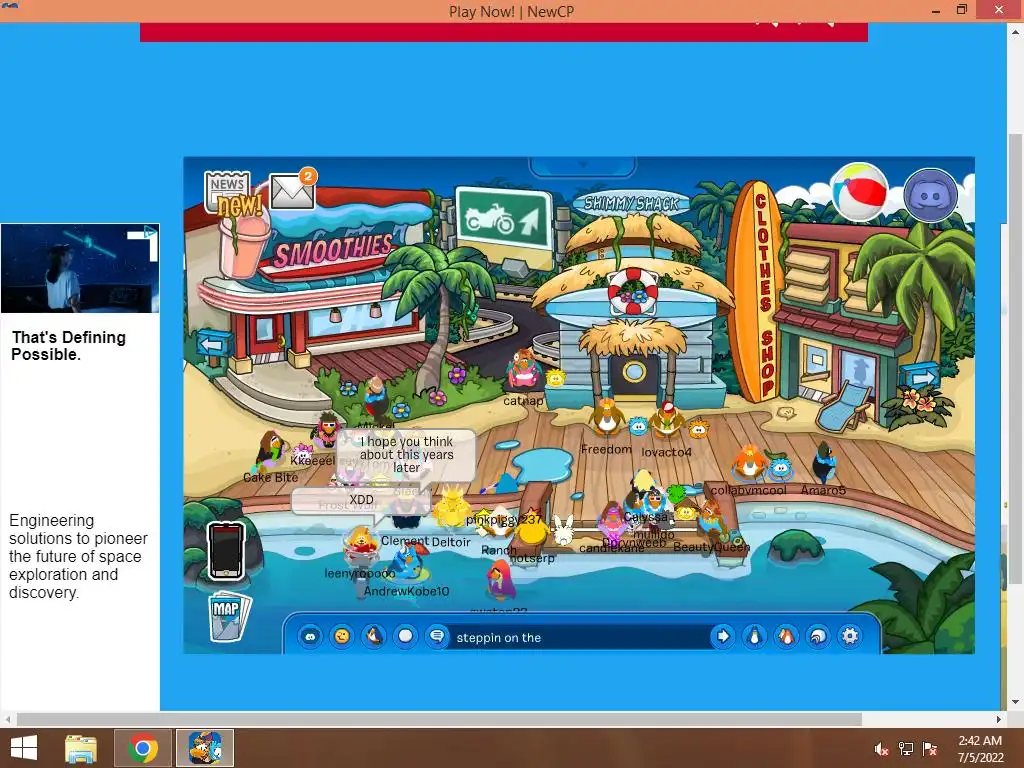Open the Map icon
Viewport: 1024px width, 768px height.
(228, 616)
